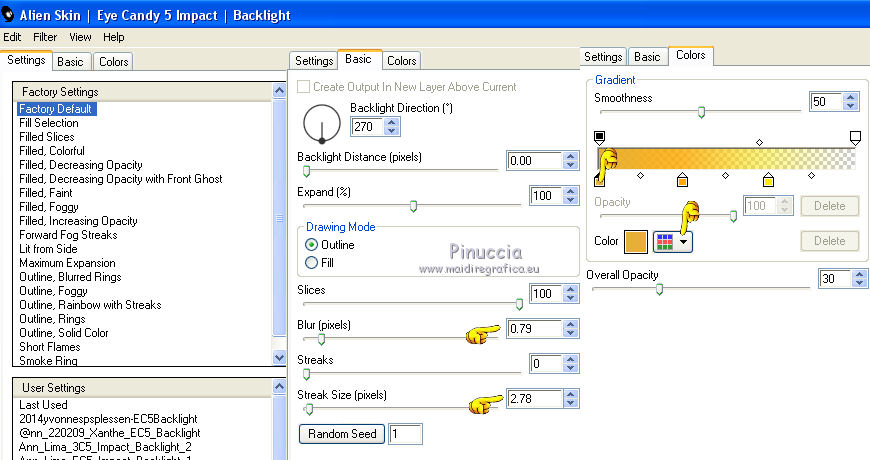Switch to Basic tab in right panel
Viewport: 870px width, 460px height.
point(647,57)
